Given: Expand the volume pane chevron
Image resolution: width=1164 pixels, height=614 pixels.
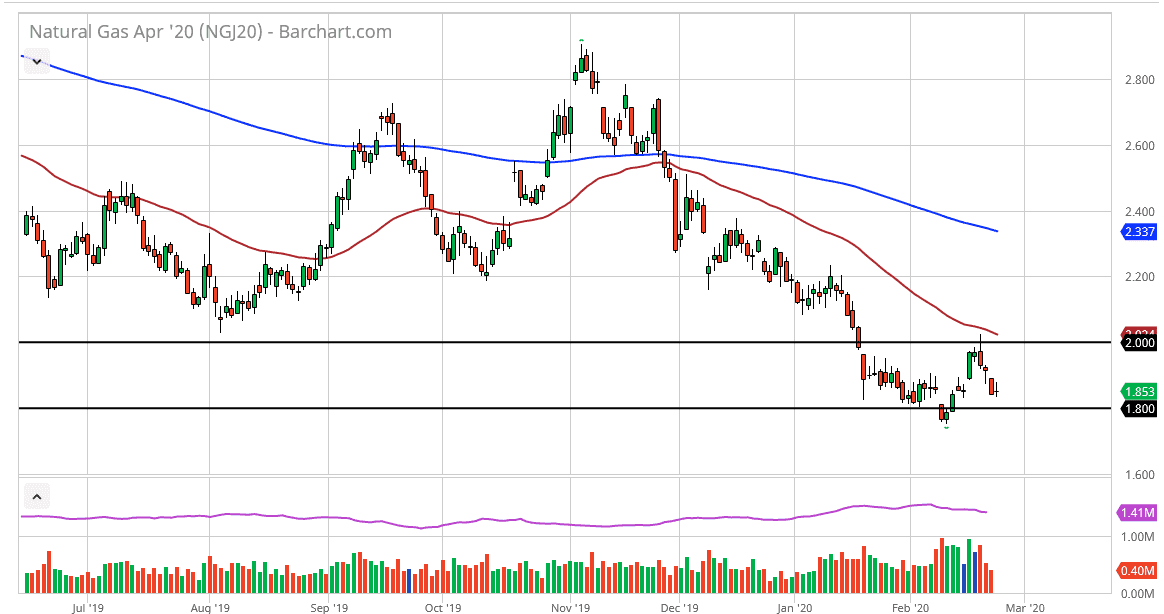Looking at the screenshot, I should 36,496.
